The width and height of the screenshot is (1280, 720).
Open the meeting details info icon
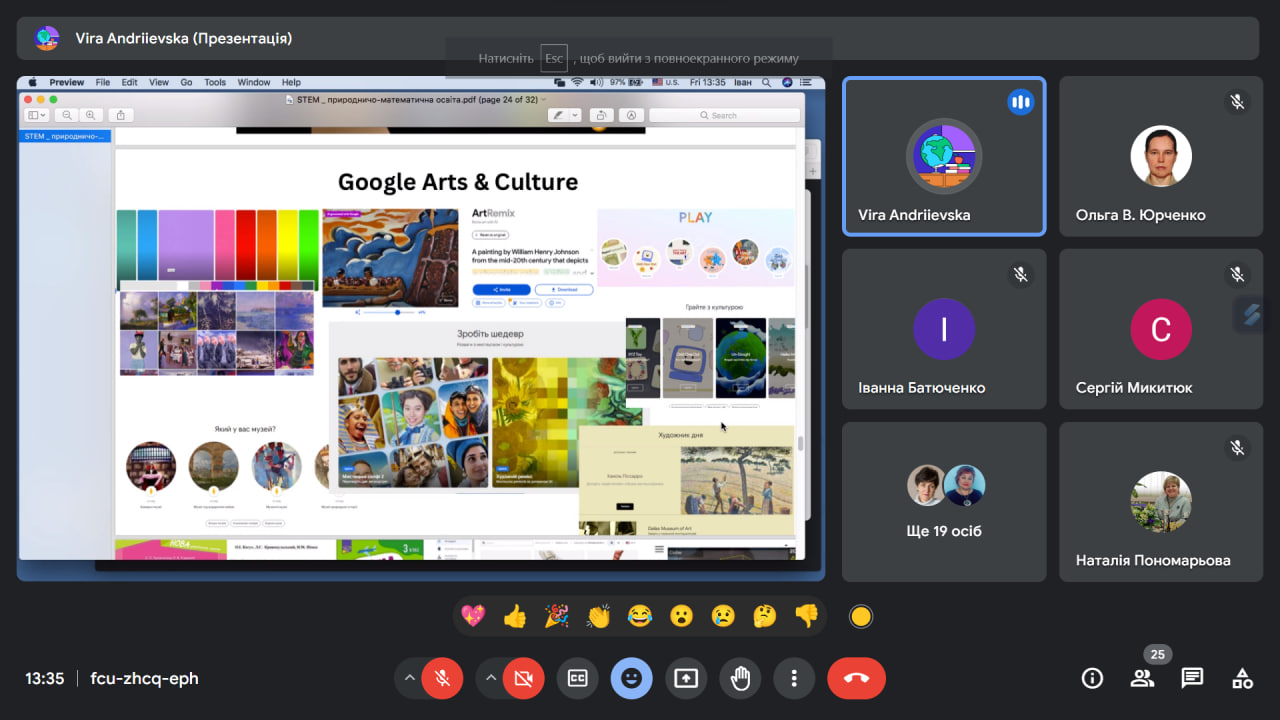pyautogui.click(x=1092, y=678)
